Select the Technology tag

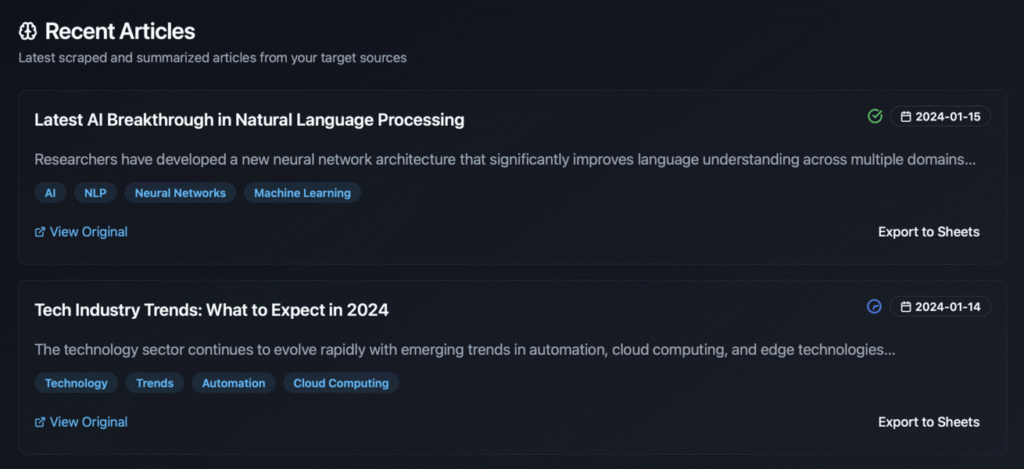pos(76,383)
